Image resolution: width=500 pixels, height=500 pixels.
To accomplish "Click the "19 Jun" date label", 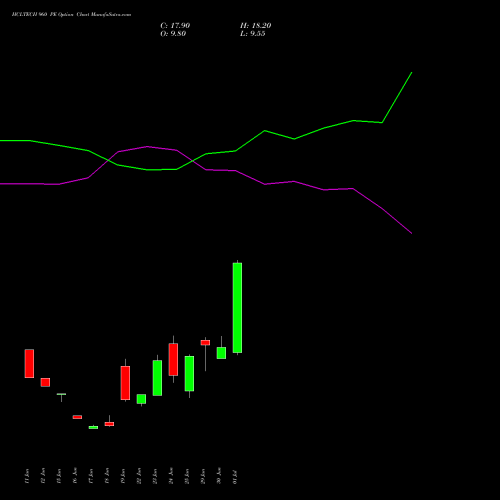I will [123, 476].
